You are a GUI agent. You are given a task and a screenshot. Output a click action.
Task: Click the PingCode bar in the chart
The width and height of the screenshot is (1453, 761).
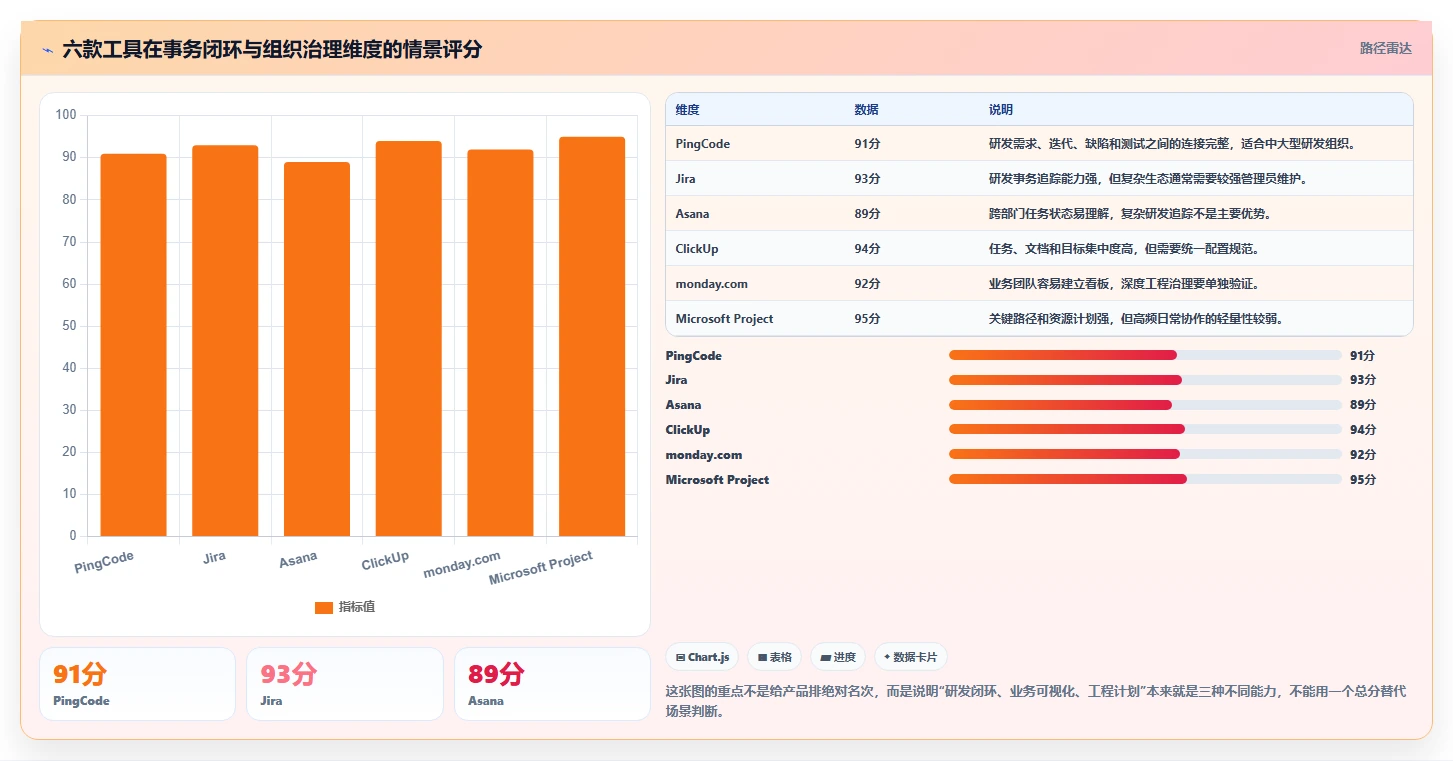pos(134,345)
